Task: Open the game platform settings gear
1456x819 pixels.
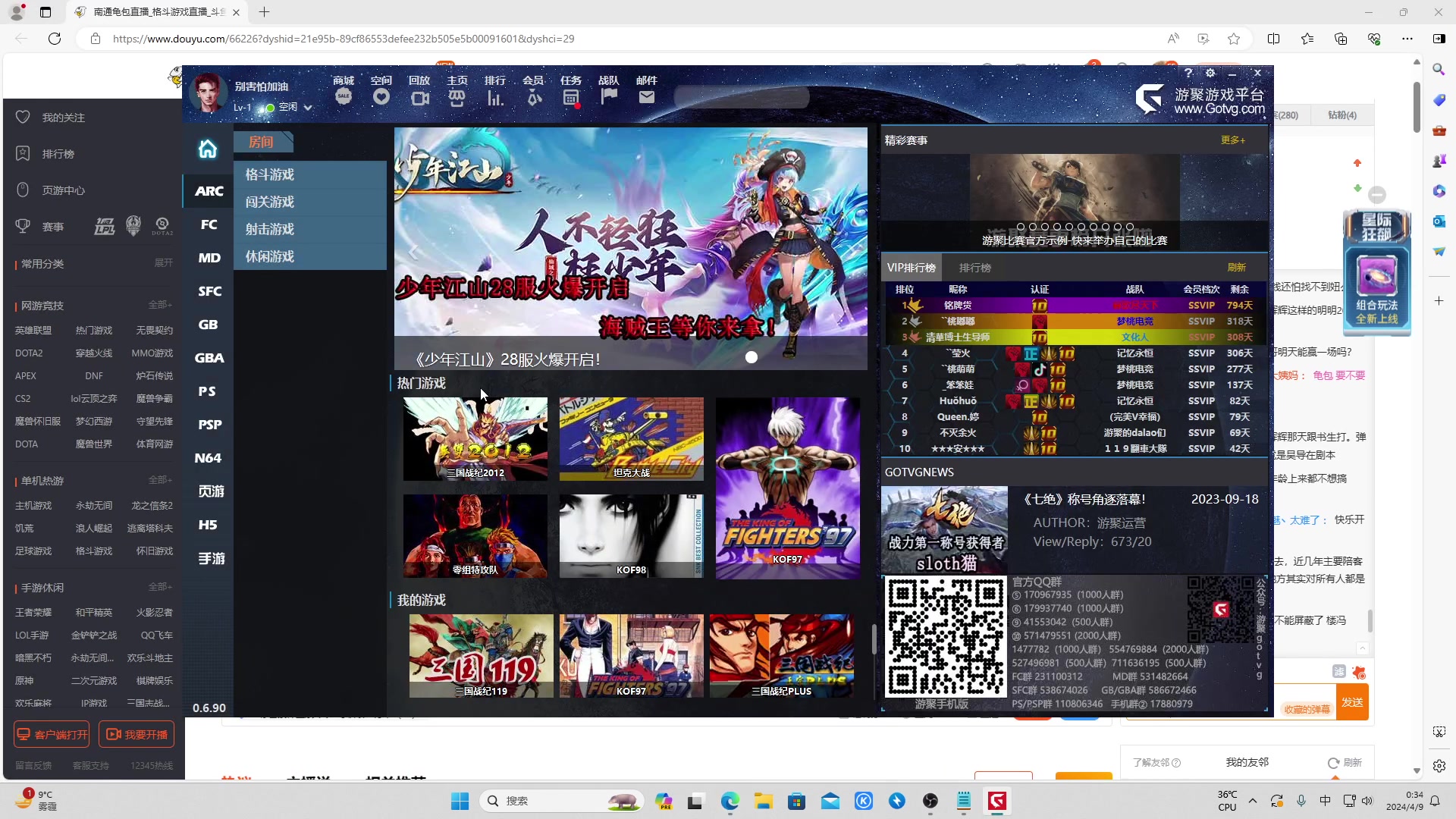Action: [x=1210, y=73]
